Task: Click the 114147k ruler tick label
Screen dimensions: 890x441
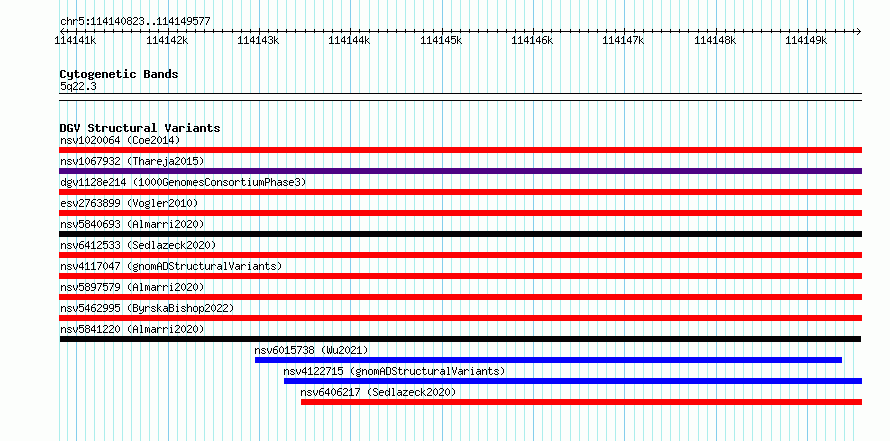Action: (624, 40)
